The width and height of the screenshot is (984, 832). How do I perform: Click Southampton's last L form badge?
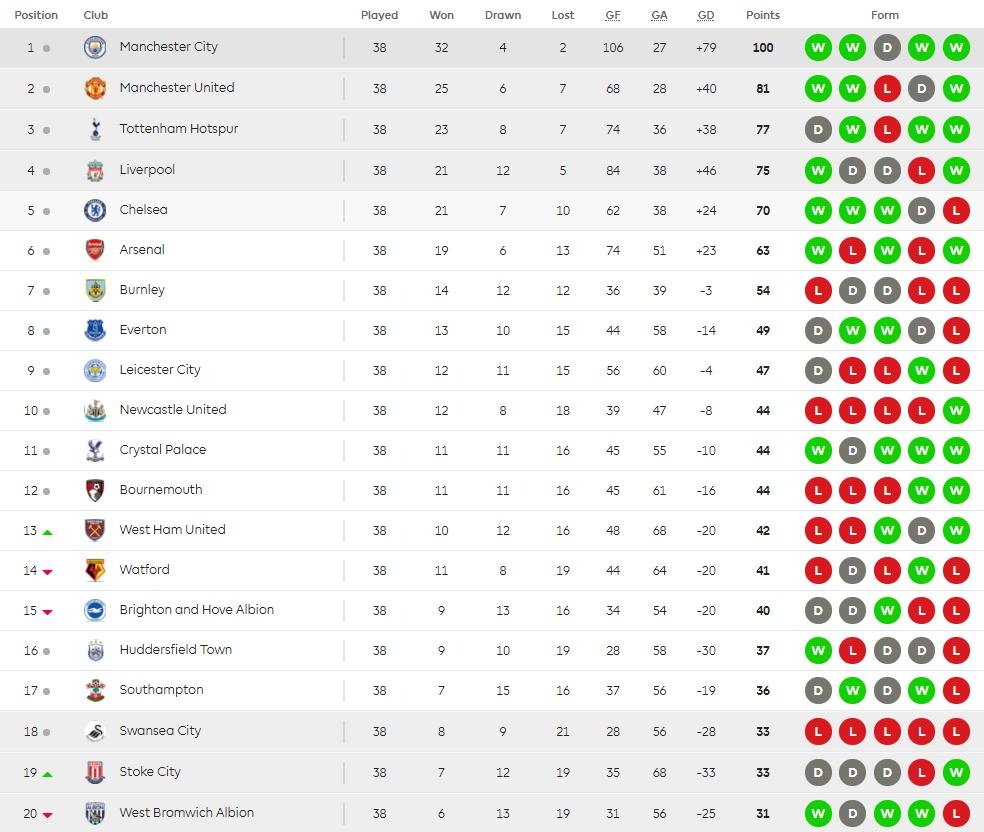point(955,690)
